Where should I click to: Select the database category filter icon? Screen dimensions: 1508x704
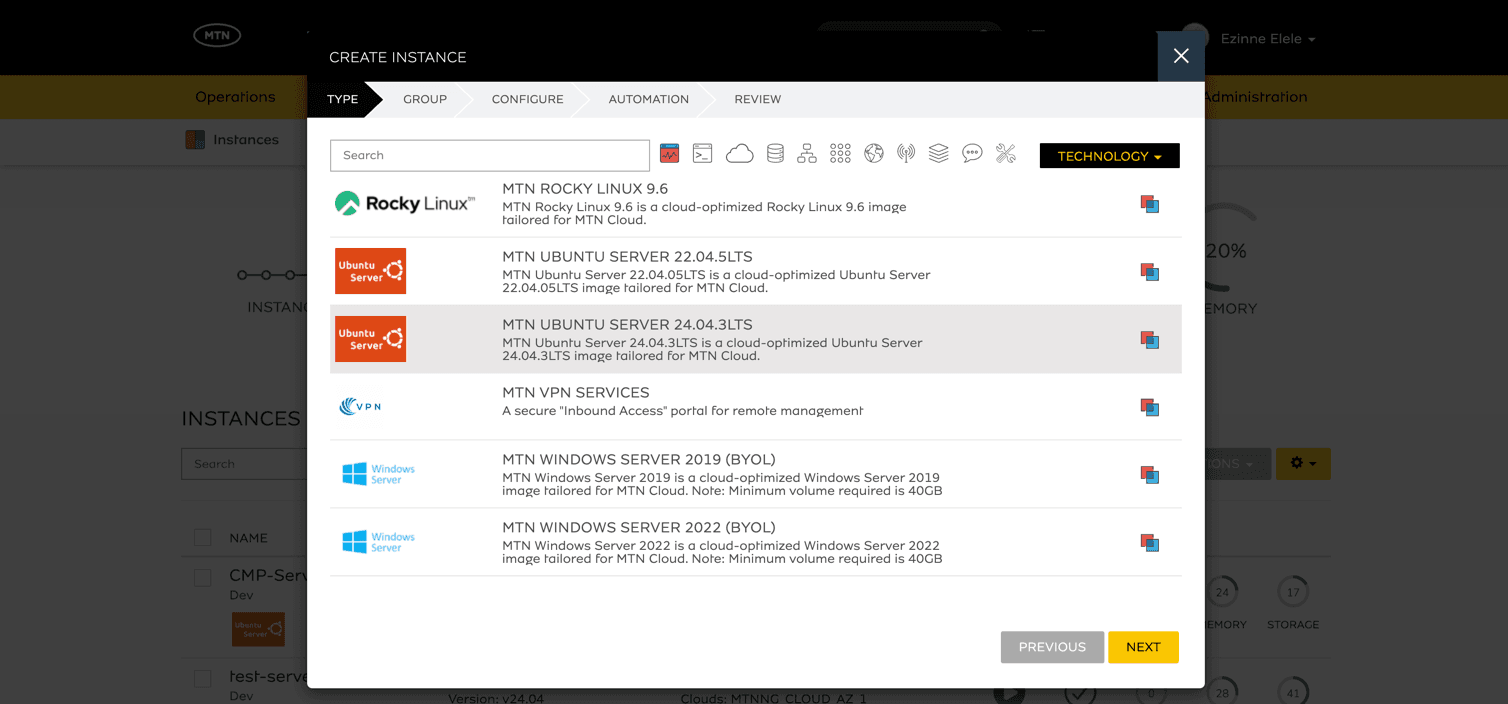775,154
